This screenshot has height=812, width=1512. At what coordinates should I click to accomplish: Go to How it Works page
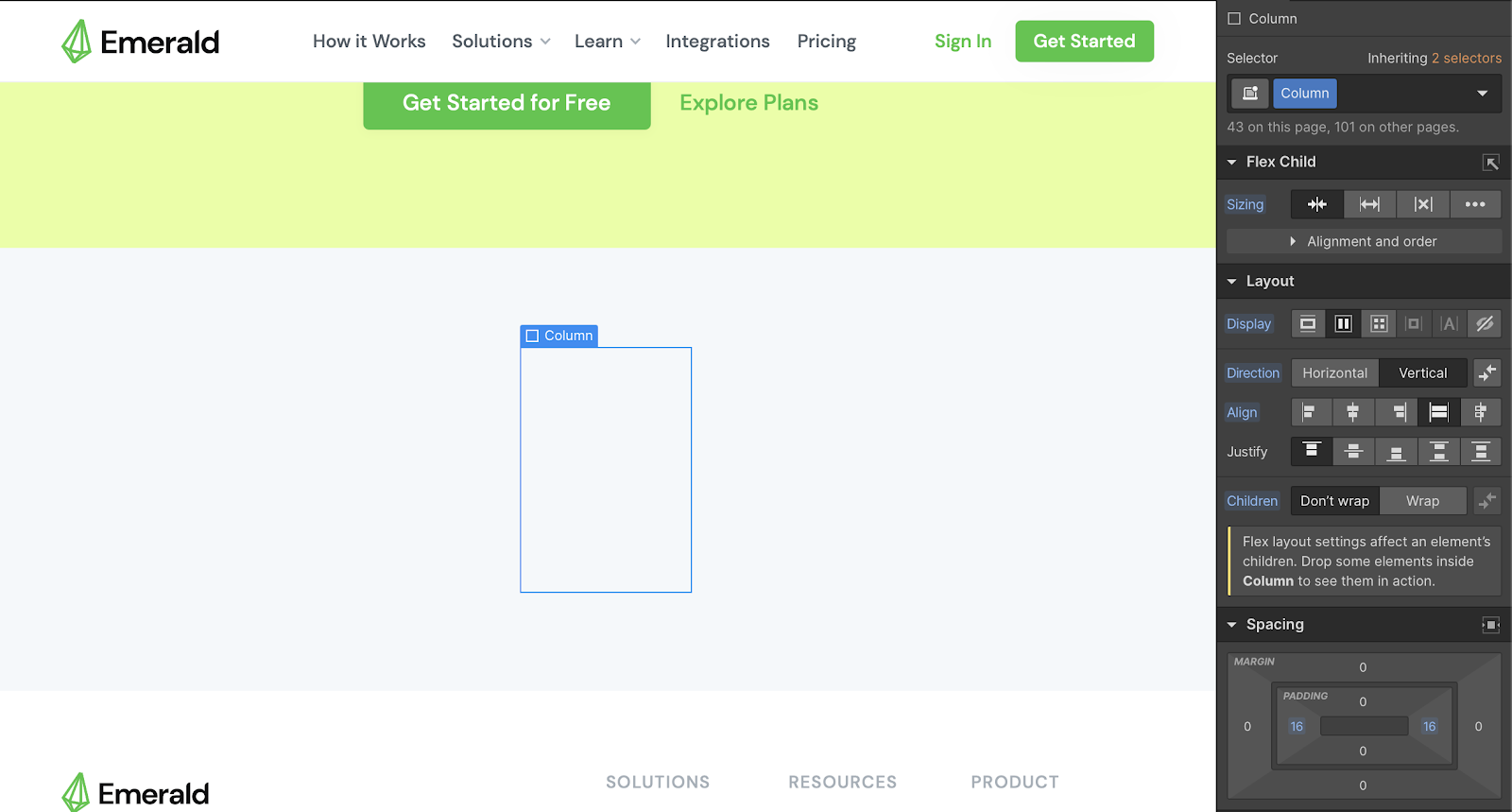369,42
